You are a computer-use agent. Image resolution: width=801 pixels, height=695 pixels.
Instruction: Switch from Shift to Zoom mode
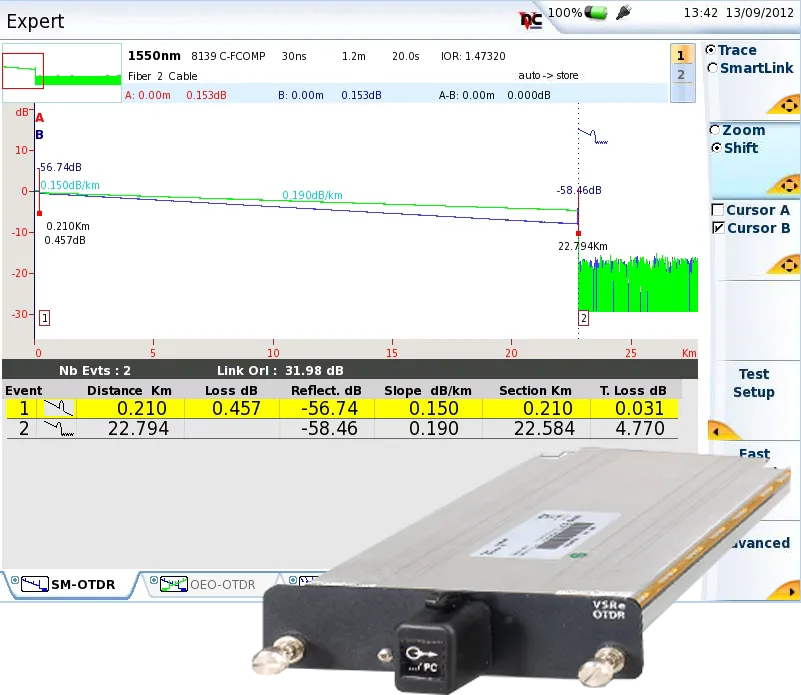click(x=713, y=130)
